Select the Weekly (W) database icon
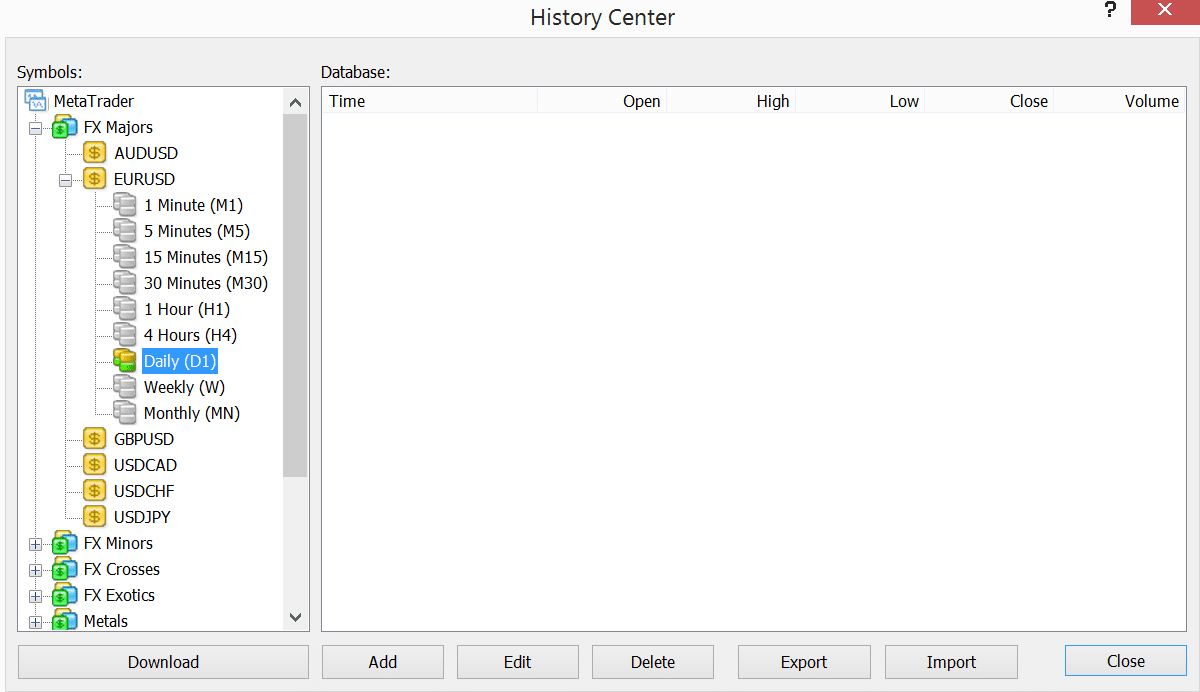 click(x=124, y=387)
